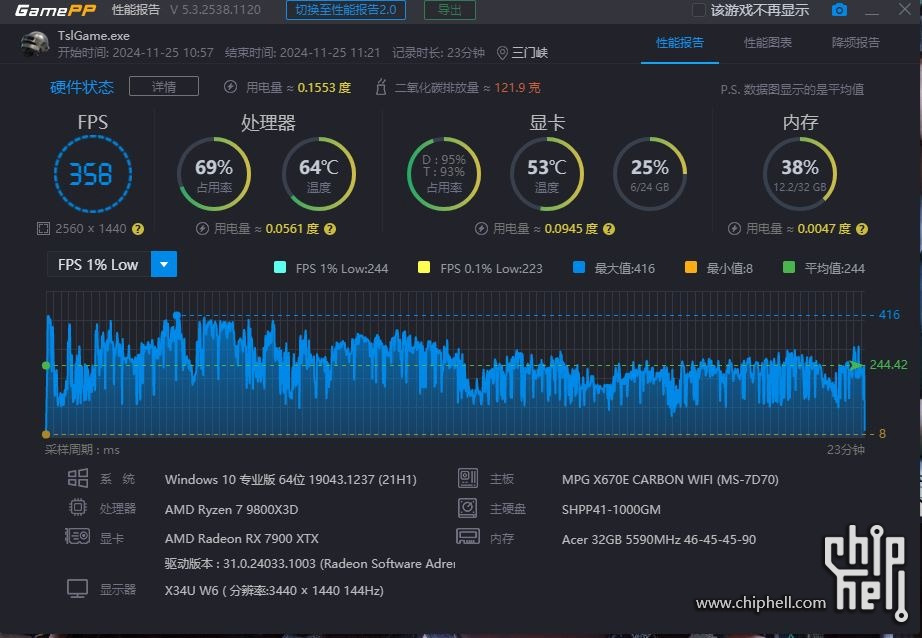Click the 切换至性能报告2.0 button
Image resolution: width=922 pixels, height=638 pixels.
point(346,10)
